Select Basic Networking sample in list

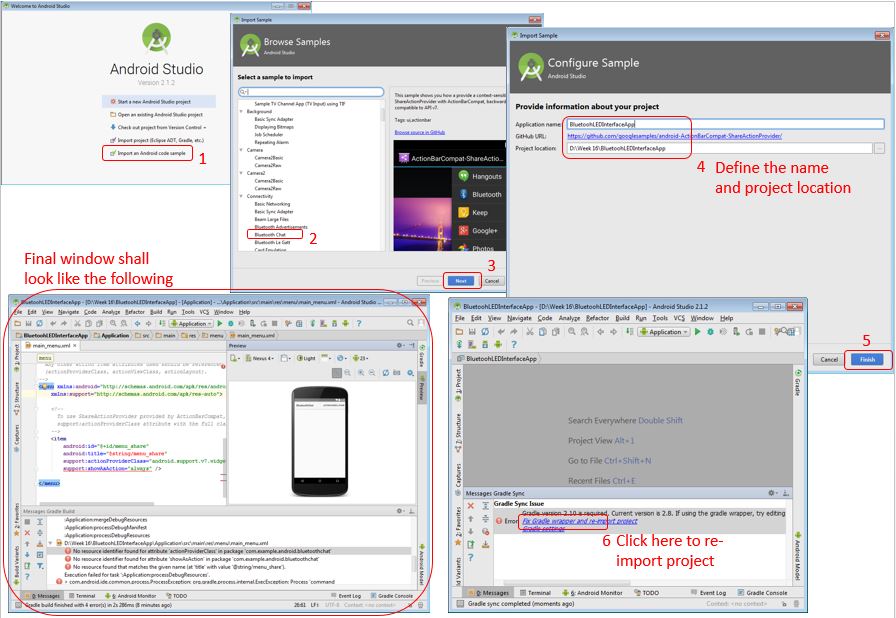pos(272,204)
